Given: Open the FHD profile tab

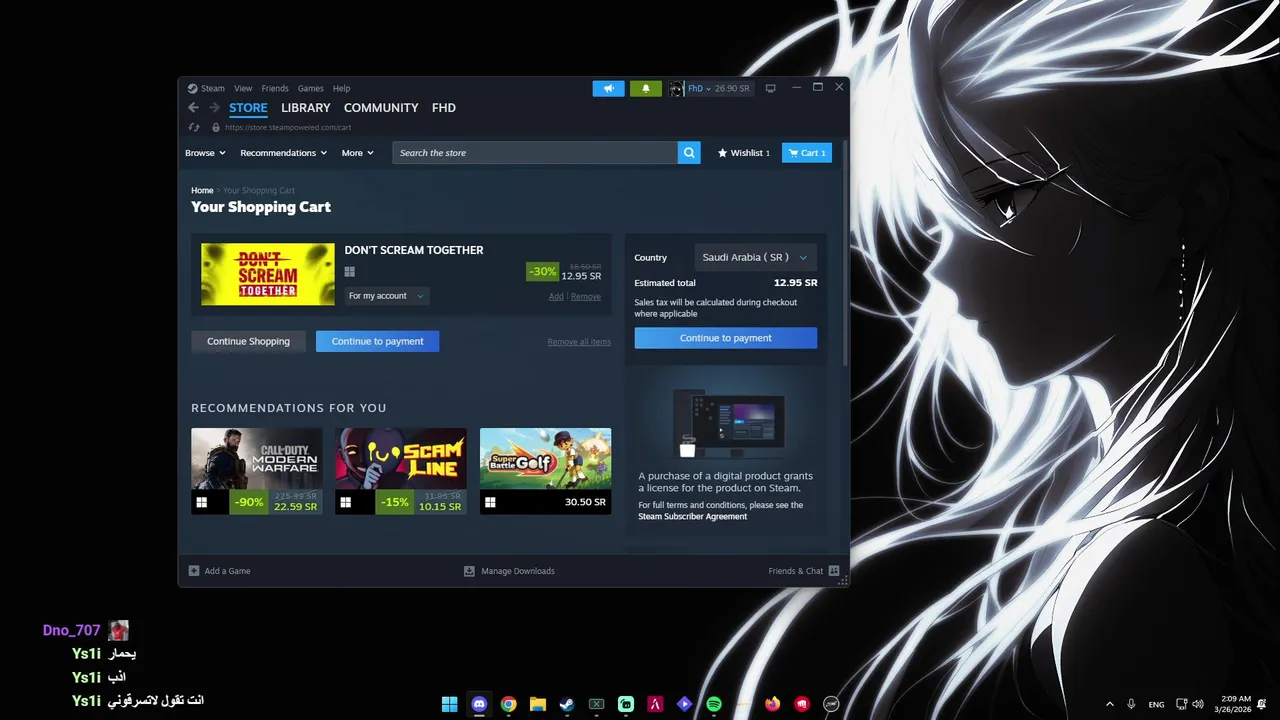Looking at the screenshot, I should click(444, 108).
